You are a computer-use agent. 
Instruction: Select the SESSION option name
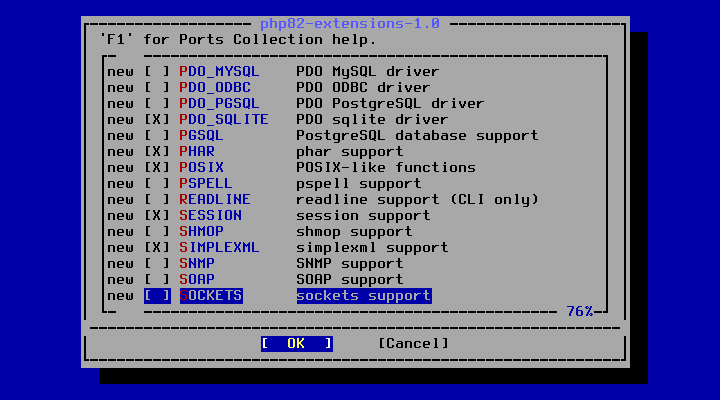click(210, 216)
